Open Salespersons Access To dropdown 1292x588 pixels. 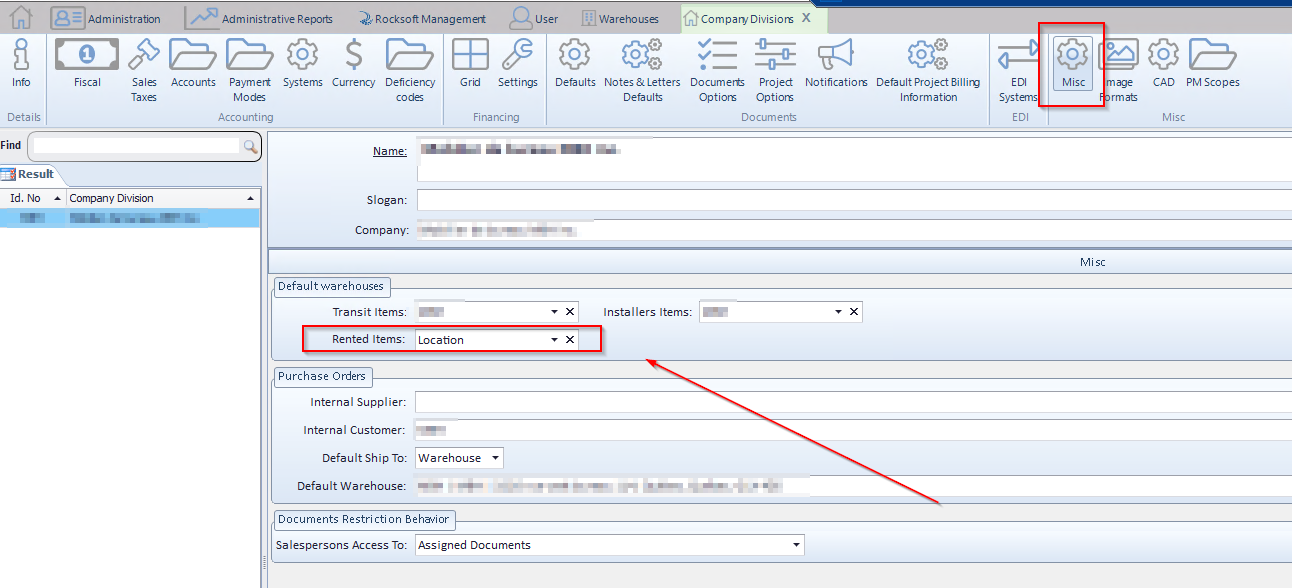(x=796, y=545)
